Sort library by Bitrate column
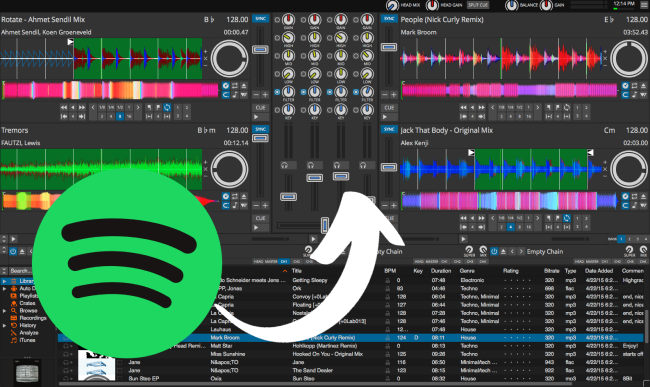Screen dimensions: 650x387 tap(552, 271)
